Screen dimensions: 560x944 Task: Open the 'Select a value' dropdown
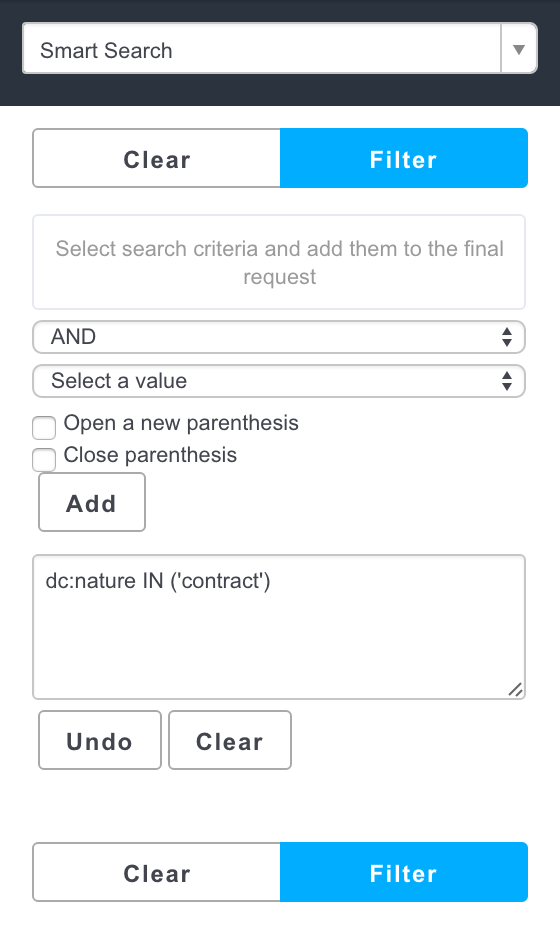279,381
